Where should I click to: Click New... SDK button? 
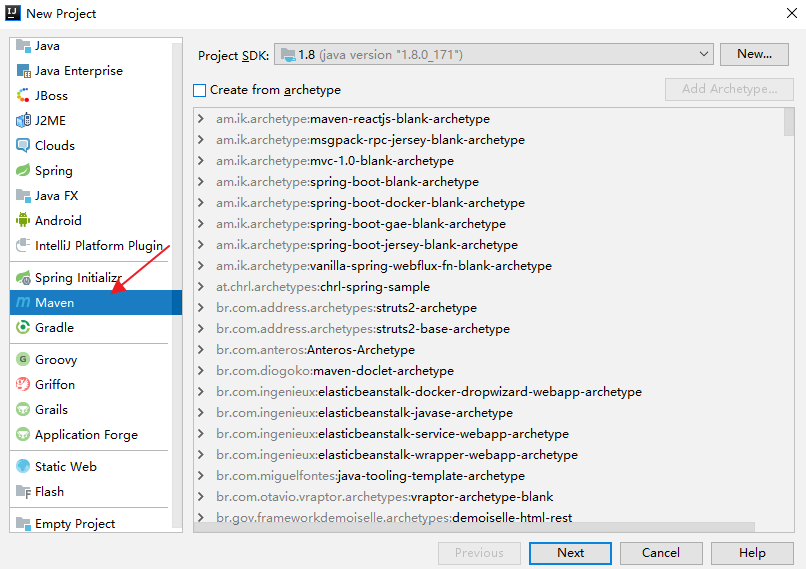754,54
